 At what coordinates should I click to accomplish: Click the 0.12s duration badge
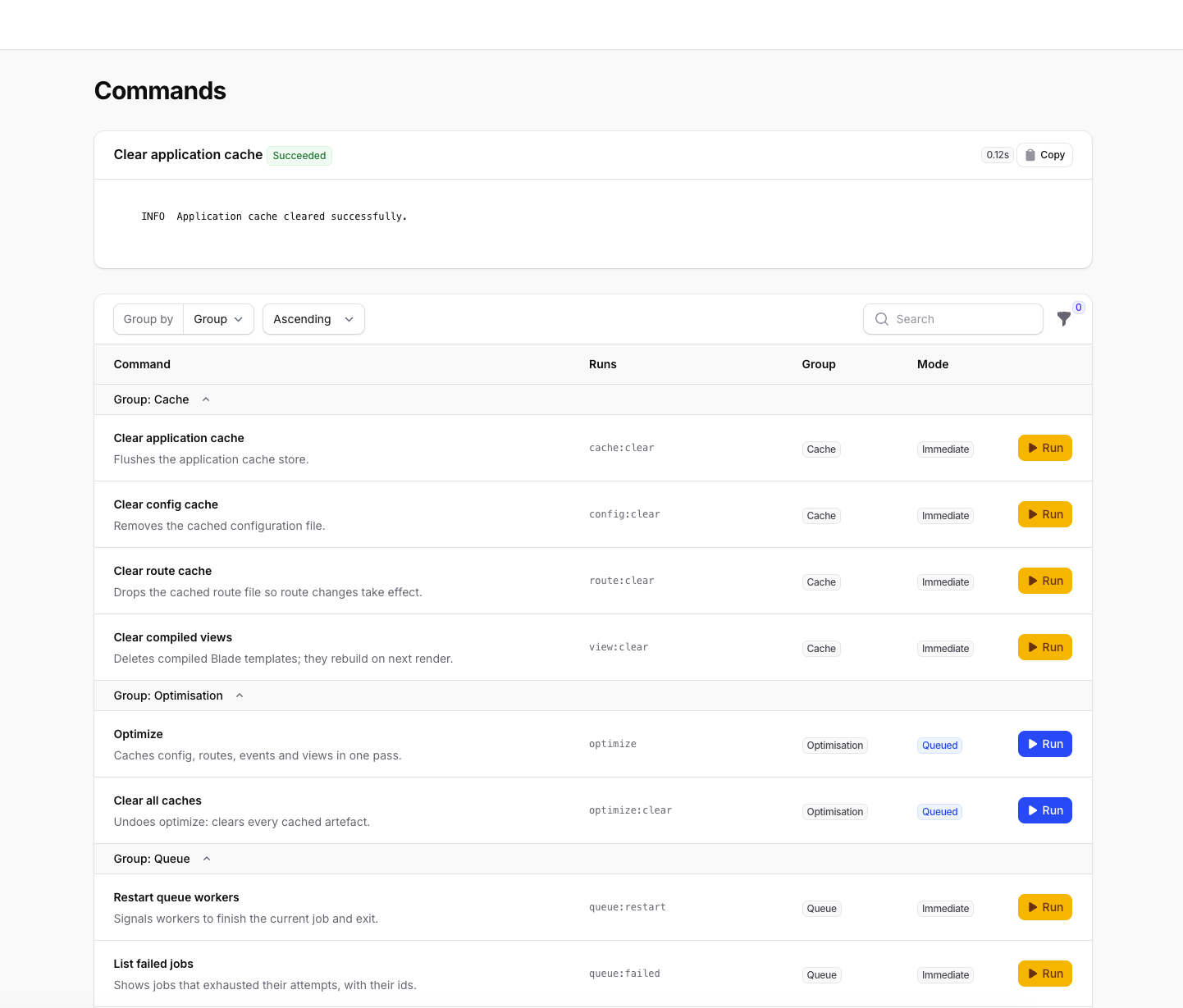click(998, 155)
